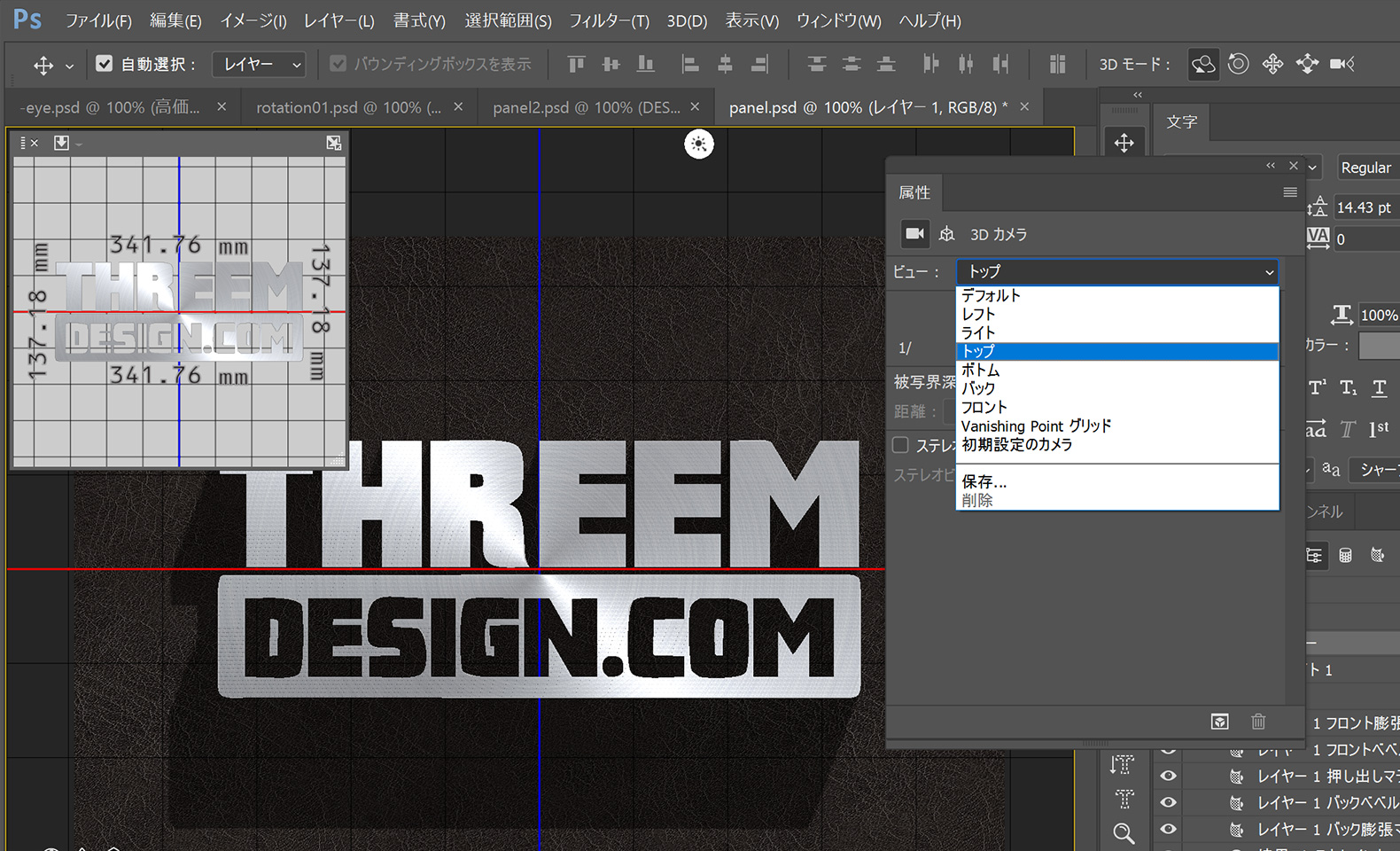Click the secondary 3D view thumbnail
This screenshot has height=851, width=1400.
[x=179, y=312]
